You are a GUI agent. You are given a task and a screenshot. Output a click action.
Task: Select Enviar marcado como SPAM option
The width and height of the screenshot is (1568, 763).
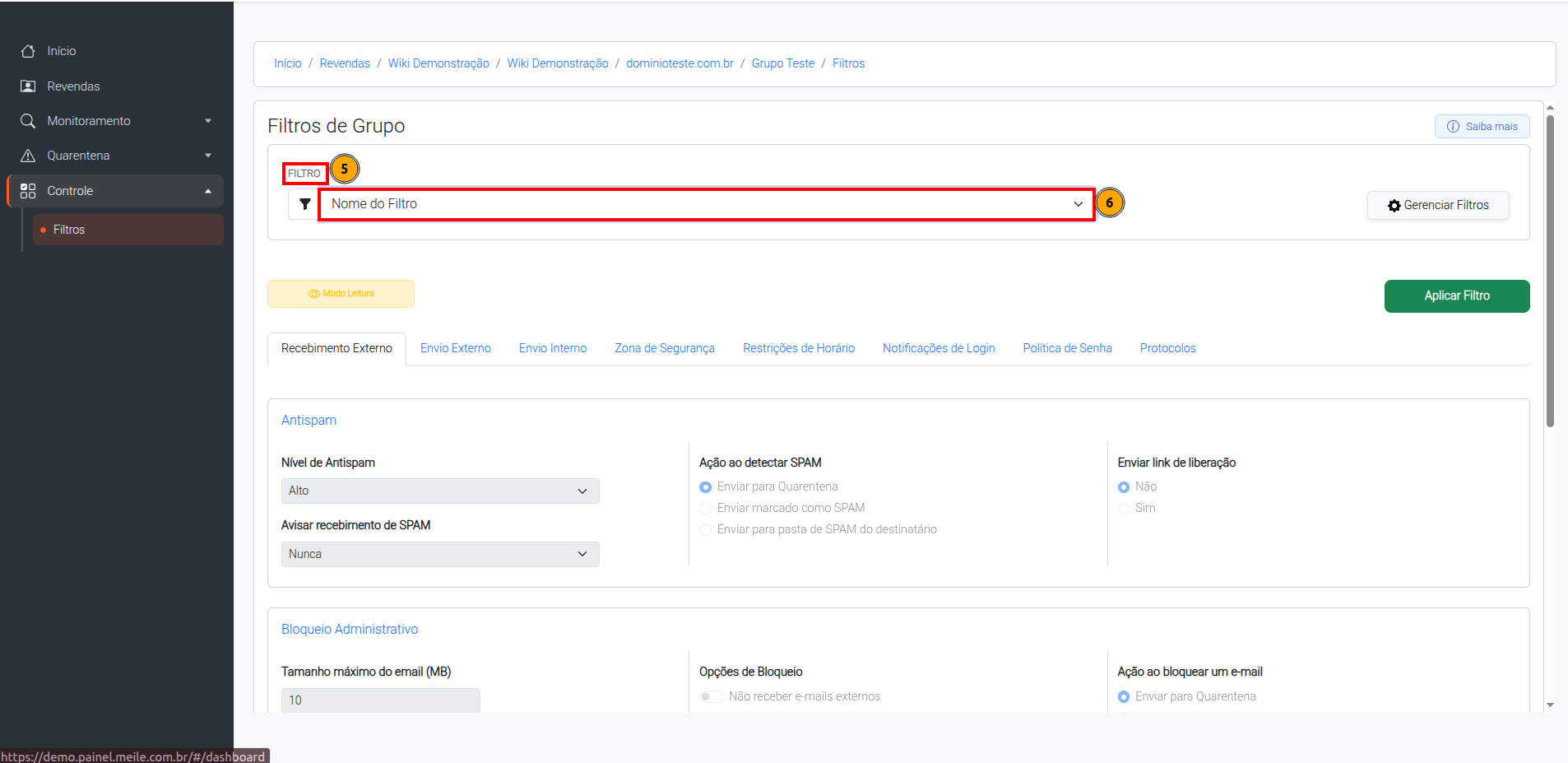point(705,509)
